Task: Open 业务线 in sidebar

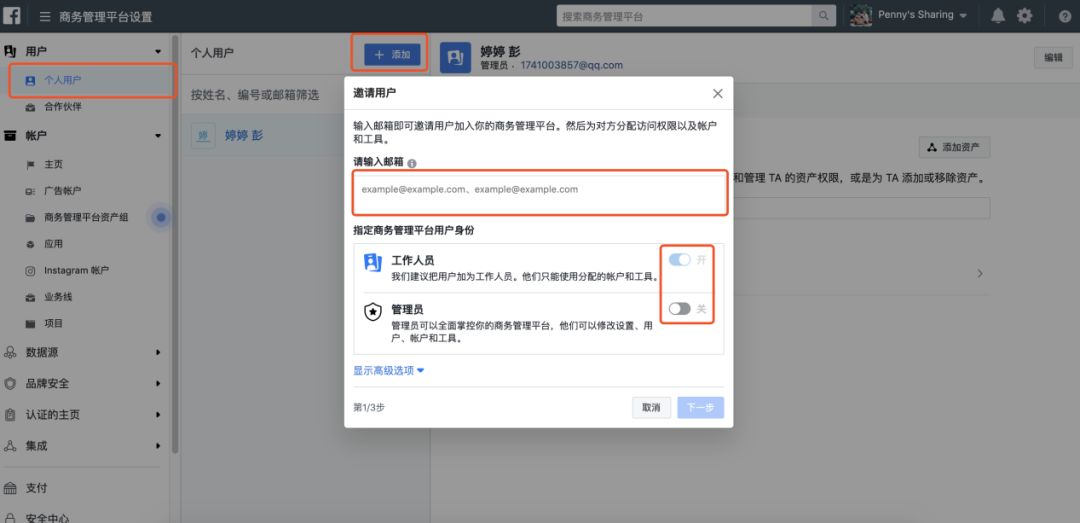Action: pos(58,297)
